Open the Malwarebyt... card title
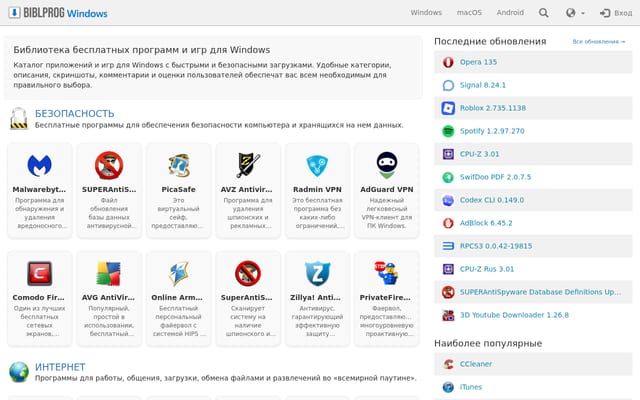This screenshot has width=640, height=400. coord(39,189)
